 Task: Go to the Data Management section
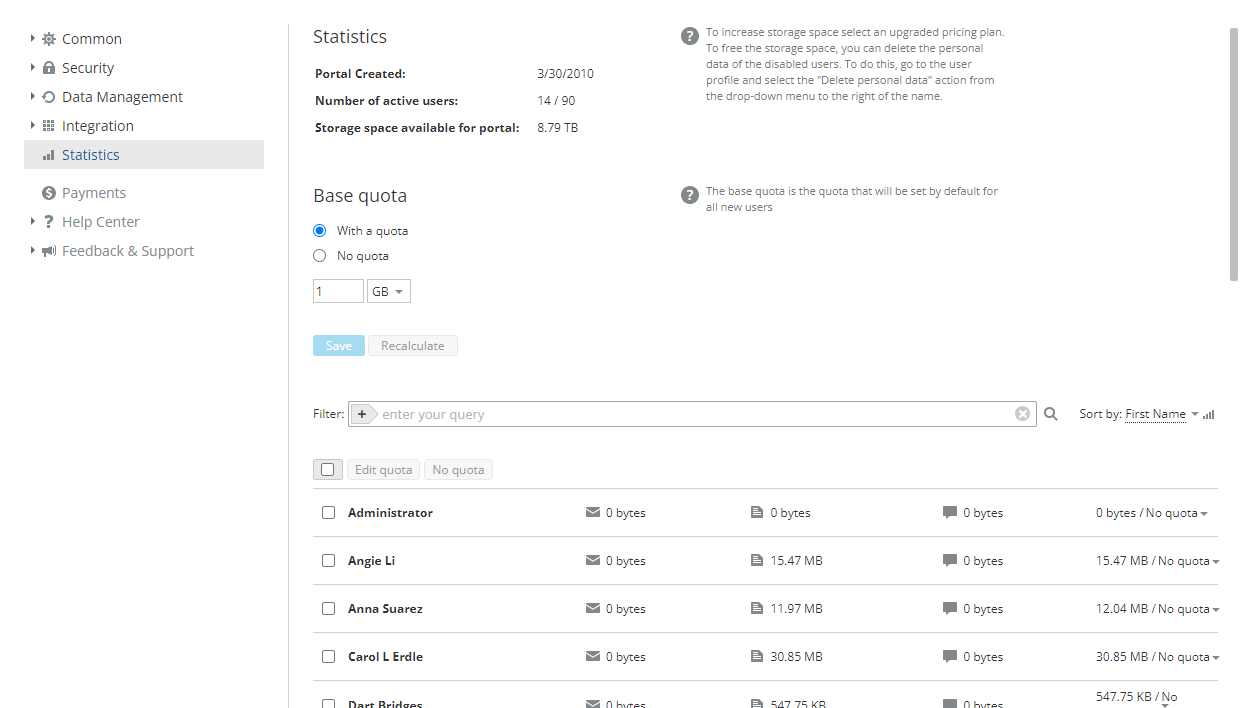click(122, 96)
